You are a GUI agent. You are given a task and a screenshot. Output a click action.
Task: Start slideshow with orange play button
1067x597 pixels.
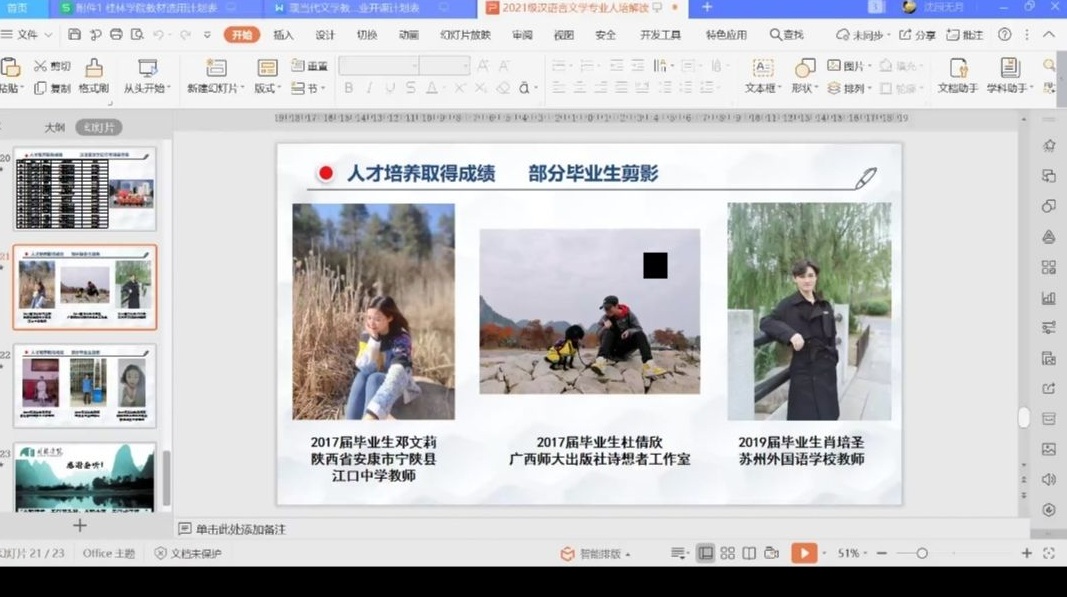(x=803, y=553)
